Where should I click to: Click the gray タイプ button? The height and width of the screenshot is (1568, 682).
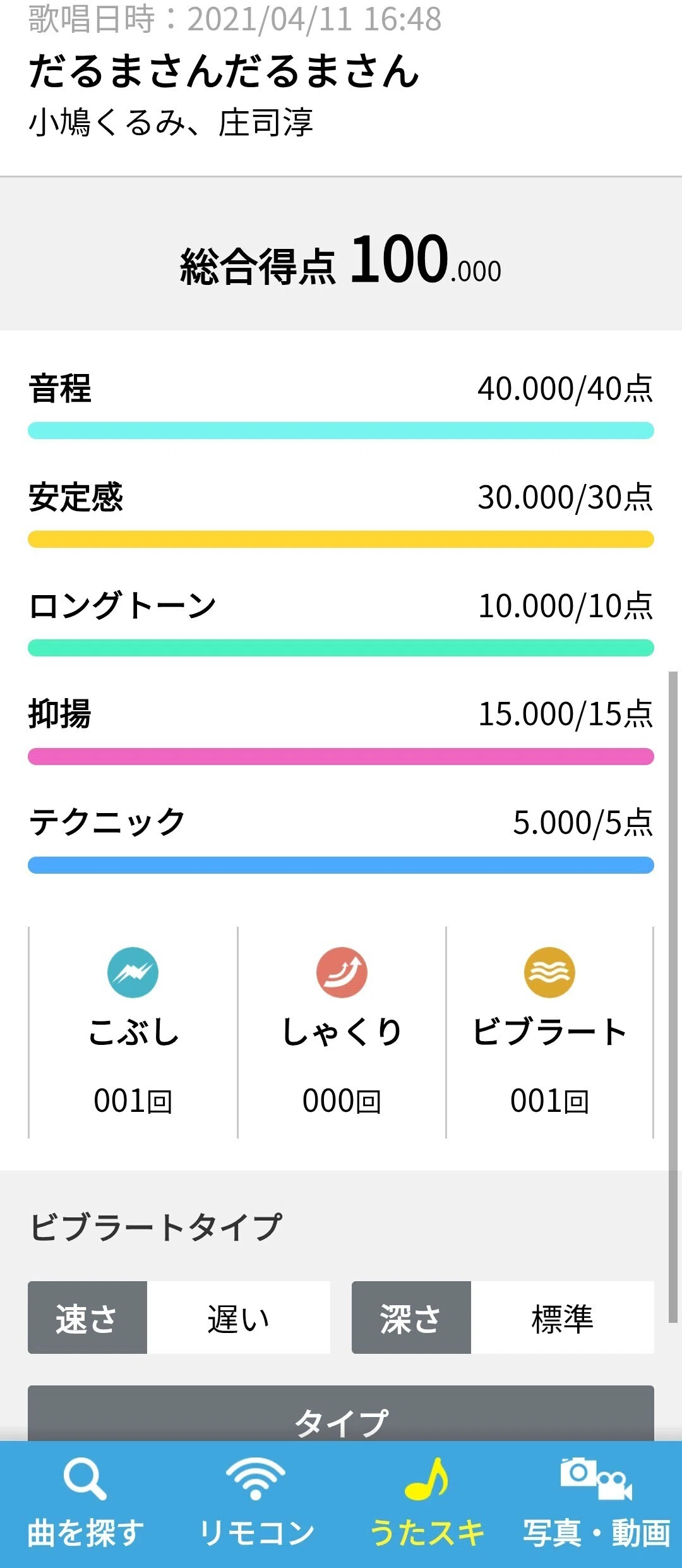pyautogui.click(x=341, y=1414)
